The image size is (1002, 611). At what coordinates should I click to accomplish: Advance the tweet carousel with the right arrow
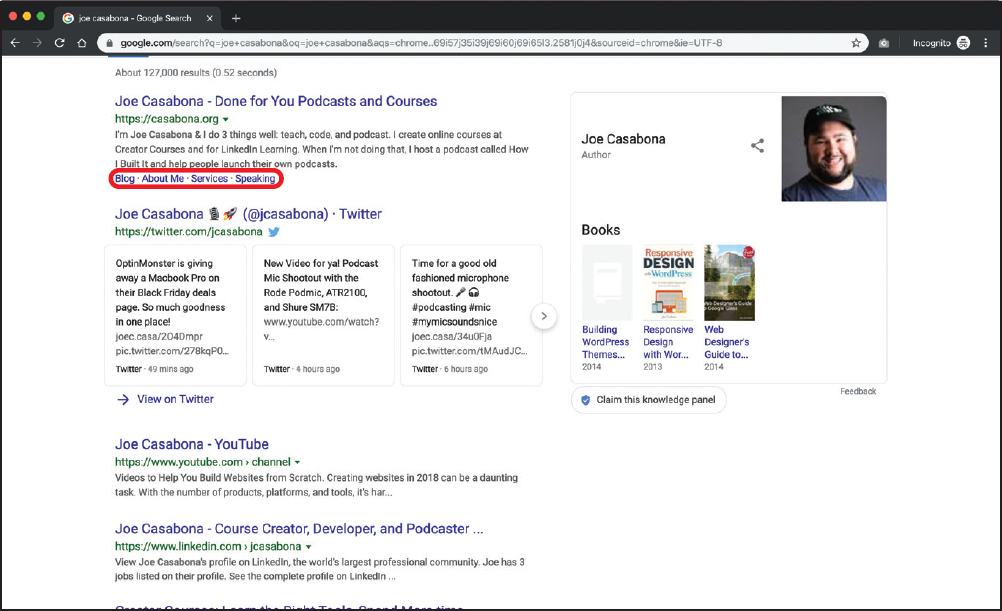[544, 316]
